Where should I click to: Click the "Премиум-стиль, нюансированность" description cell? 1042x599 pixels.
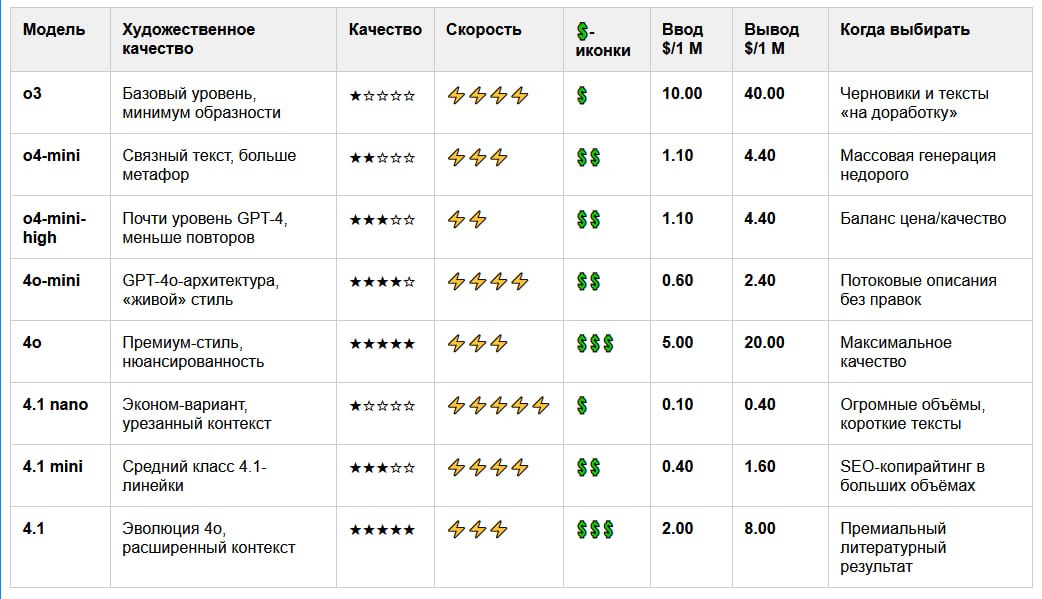[x=193, y=352]
